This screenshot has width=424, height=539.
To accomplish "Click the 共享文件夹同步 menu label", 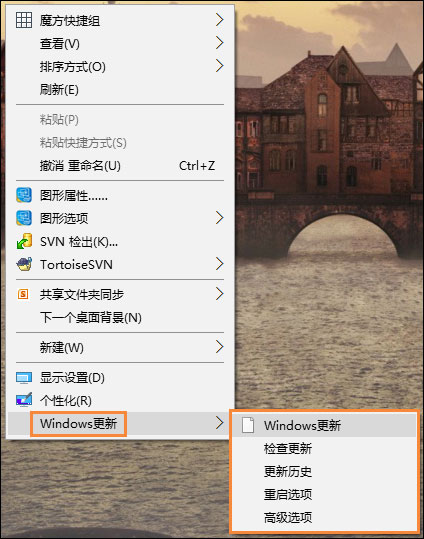I will coord(81,294).
